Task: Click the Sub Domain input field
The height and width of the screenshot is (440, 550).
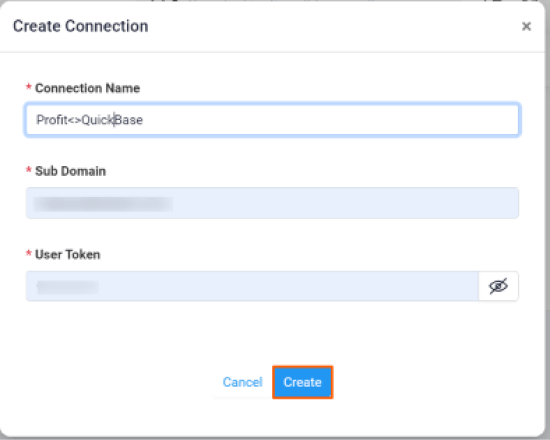Action: click(272, 203)
